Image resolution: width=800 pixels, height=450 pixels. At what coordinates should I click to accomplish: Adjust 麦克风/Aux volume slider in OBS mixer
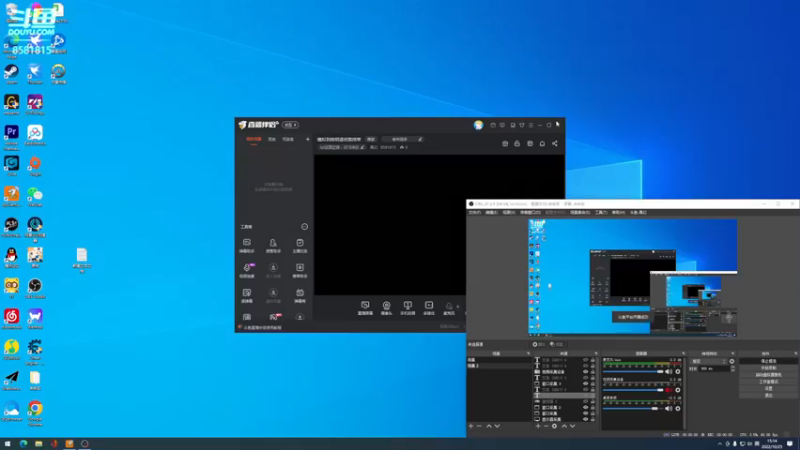(x=633, y=371)
